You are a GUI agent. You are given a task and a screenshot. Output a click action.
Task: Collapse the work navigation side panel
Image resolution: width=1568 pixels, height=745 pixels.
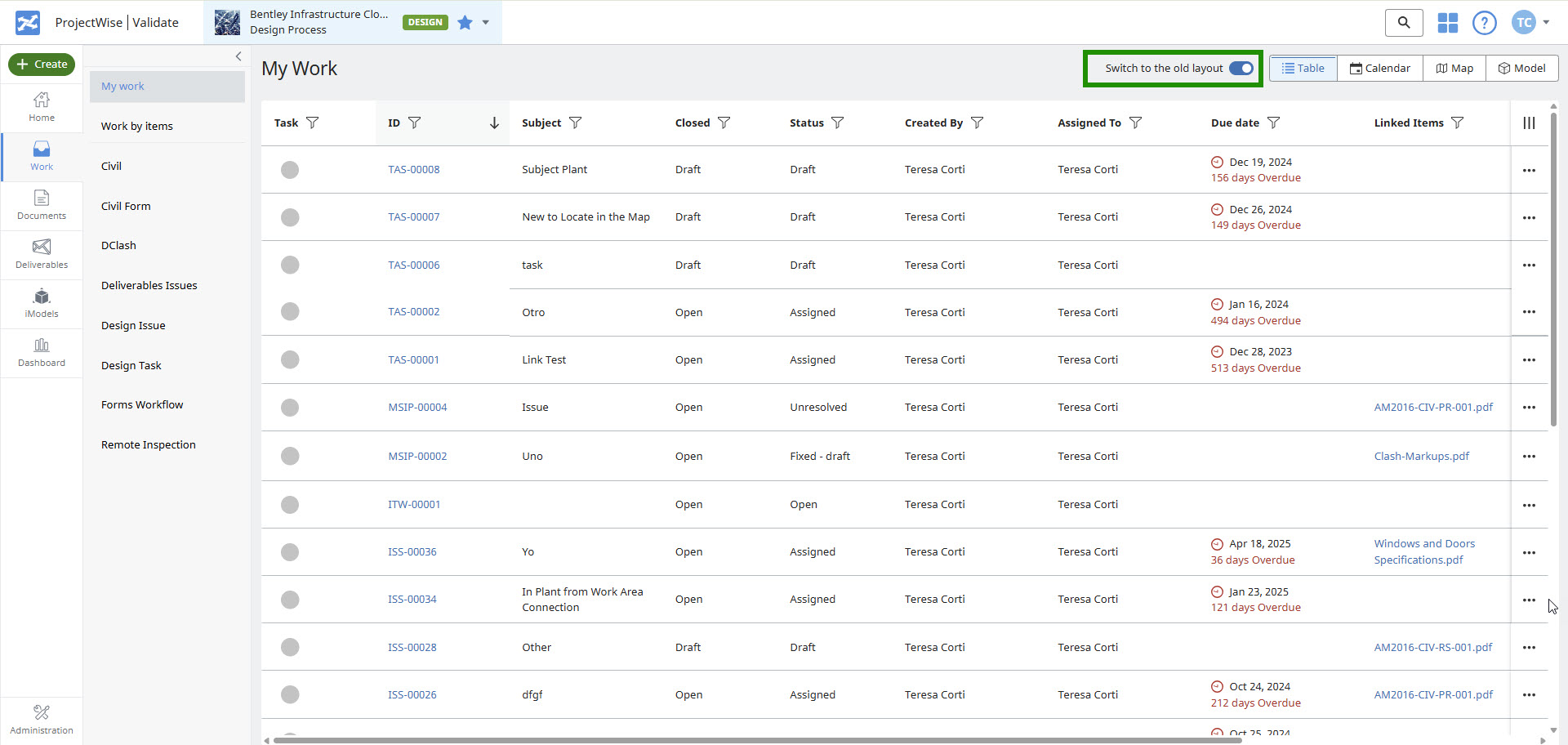[238, 56]
